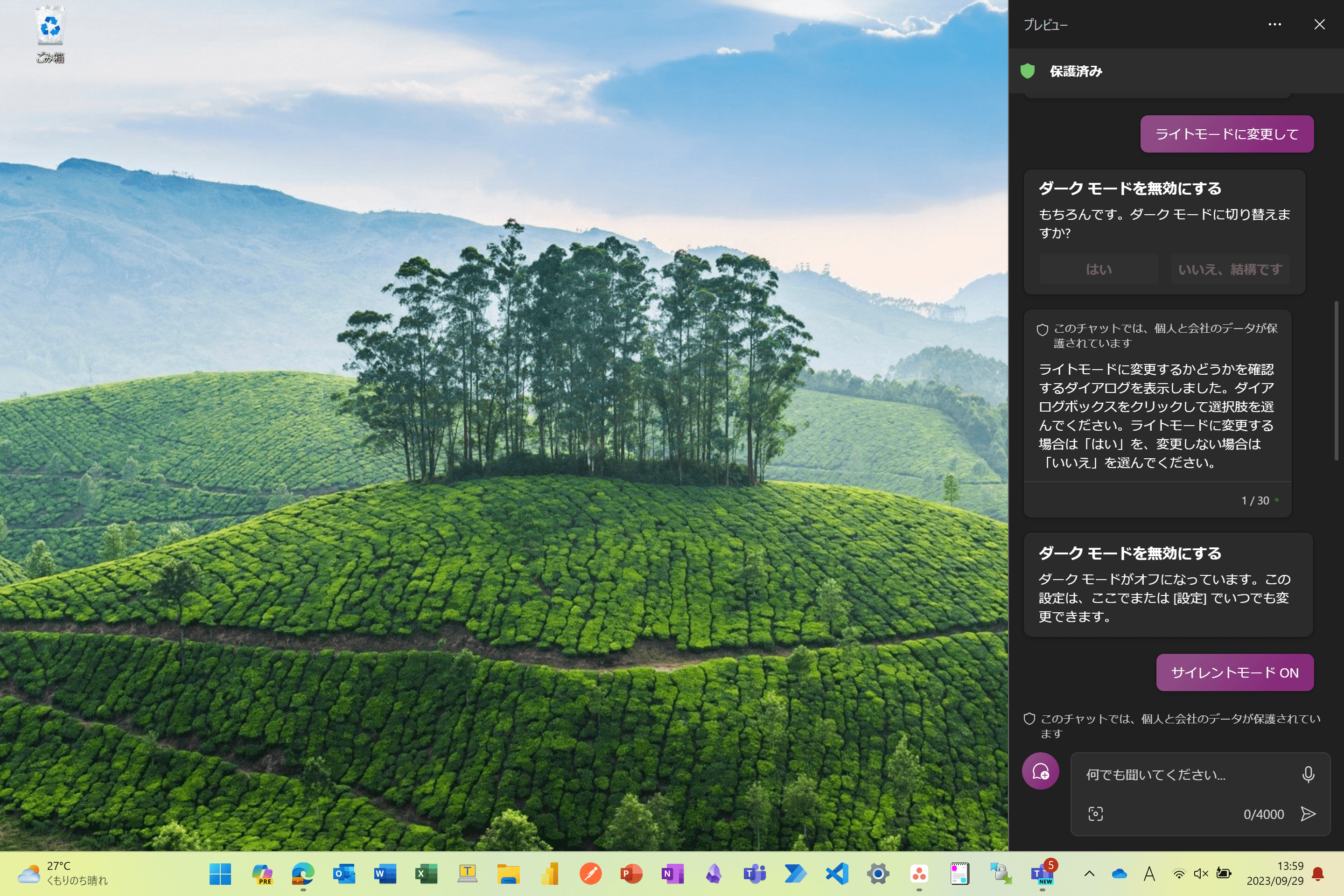Toggle the IME input mode A indicator
1344x896 pixels.
(x=1149, y=873)
